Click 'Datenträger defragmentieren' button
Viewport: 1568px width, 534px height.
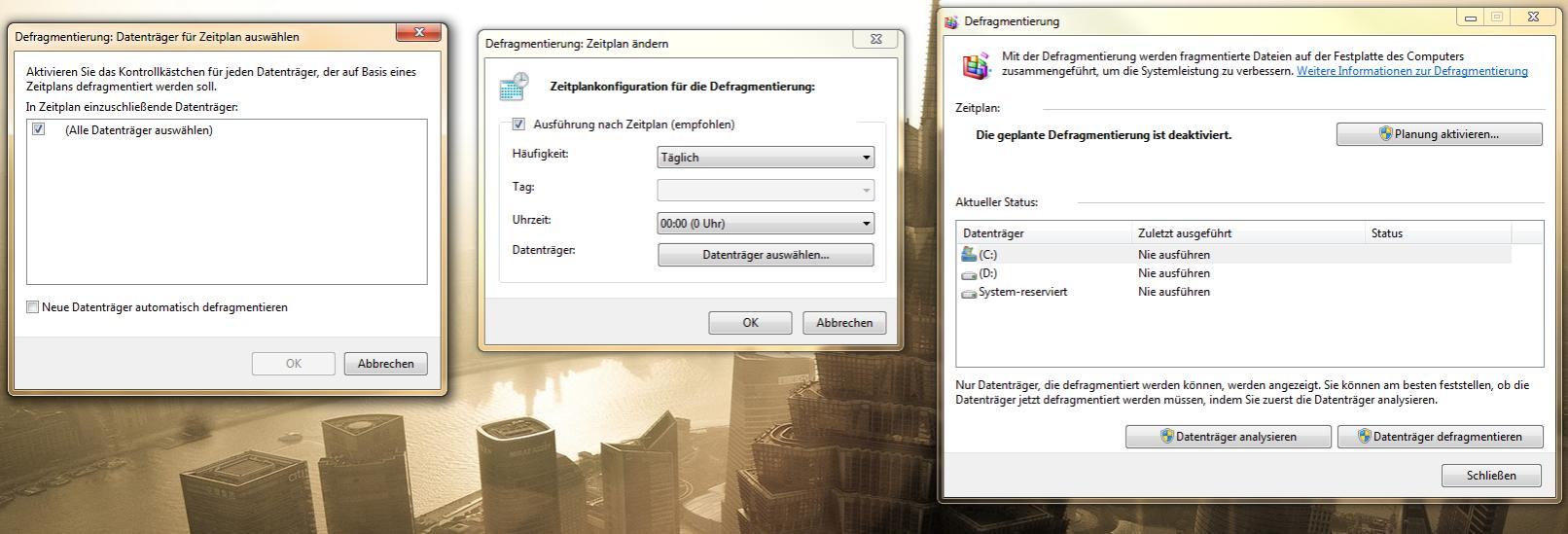[x=1440, y=437]
